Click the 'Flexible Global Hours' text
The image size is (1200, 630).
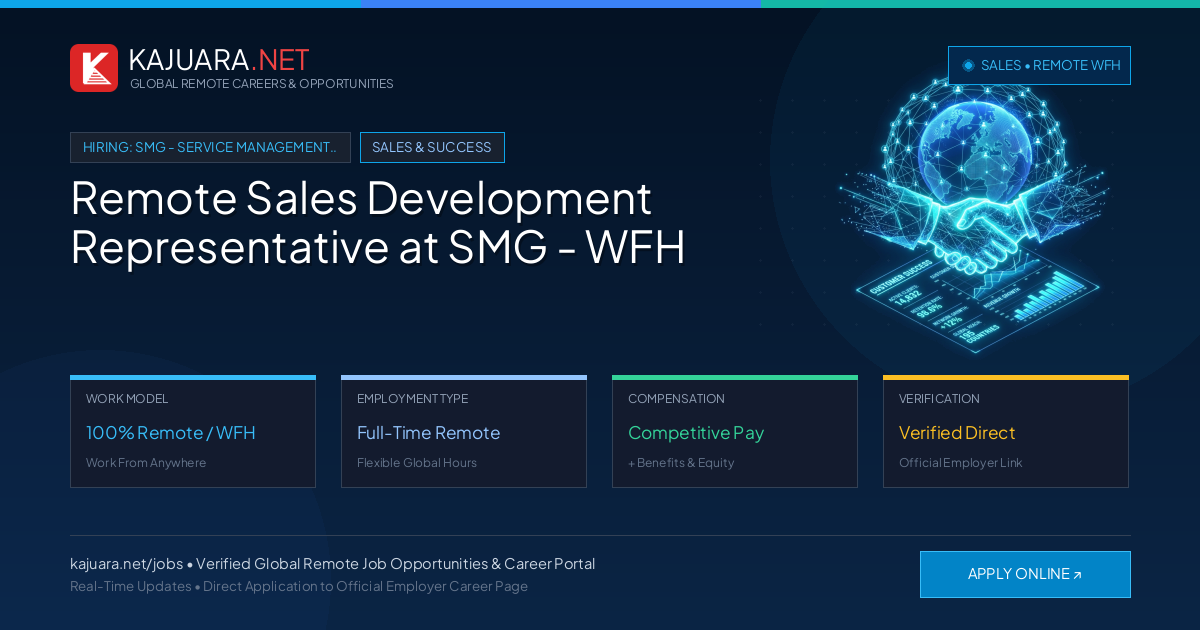(417, 463)
